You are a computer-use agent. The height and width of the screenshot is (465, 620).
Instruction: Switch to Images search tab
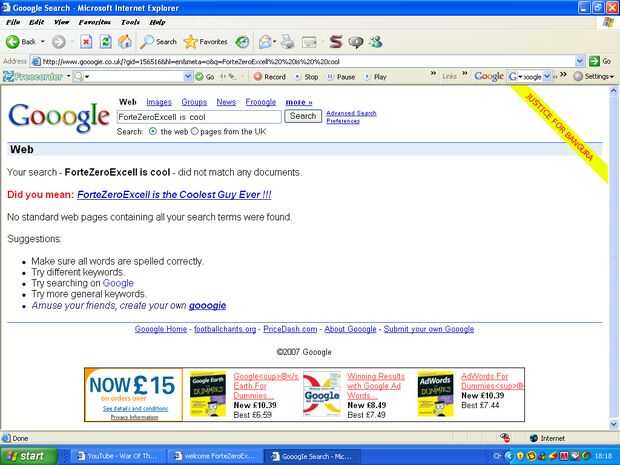point(159,102)
